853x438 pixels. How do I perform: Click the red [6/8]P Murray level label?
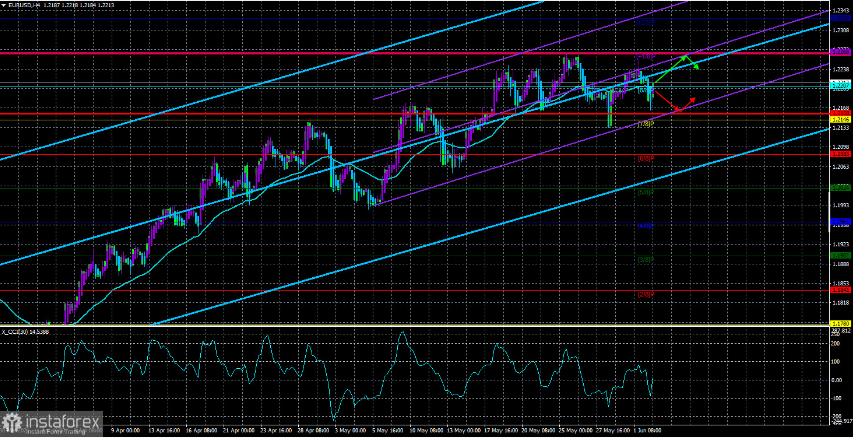tap(645, 159)
